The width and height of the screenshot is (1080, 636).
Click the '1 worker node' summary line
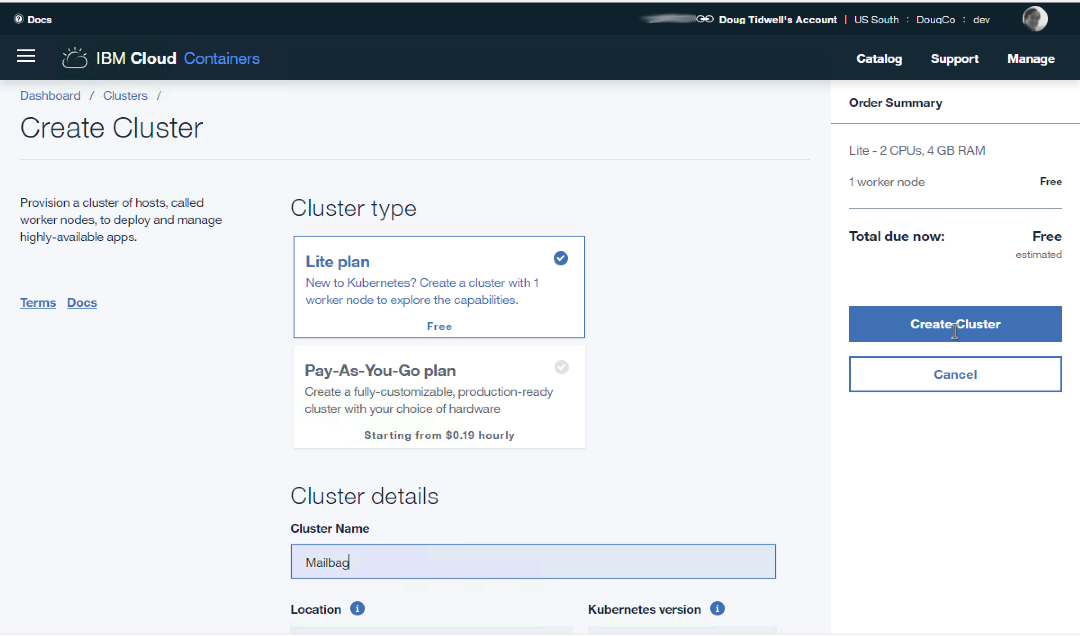[x=886, y=182]
